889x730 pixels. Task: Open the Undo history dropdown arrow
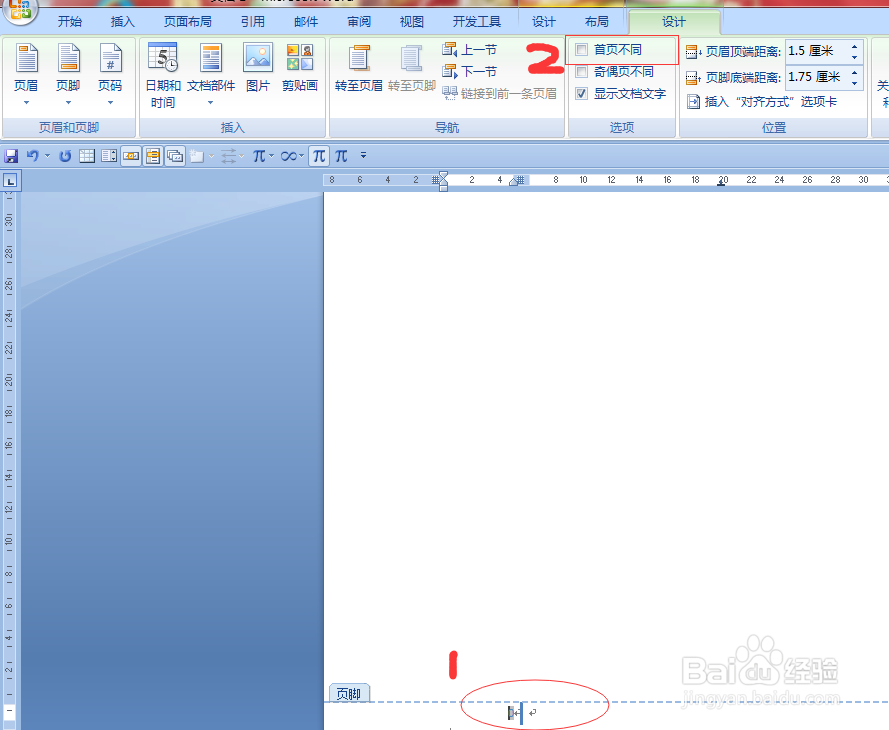(48, 156)
